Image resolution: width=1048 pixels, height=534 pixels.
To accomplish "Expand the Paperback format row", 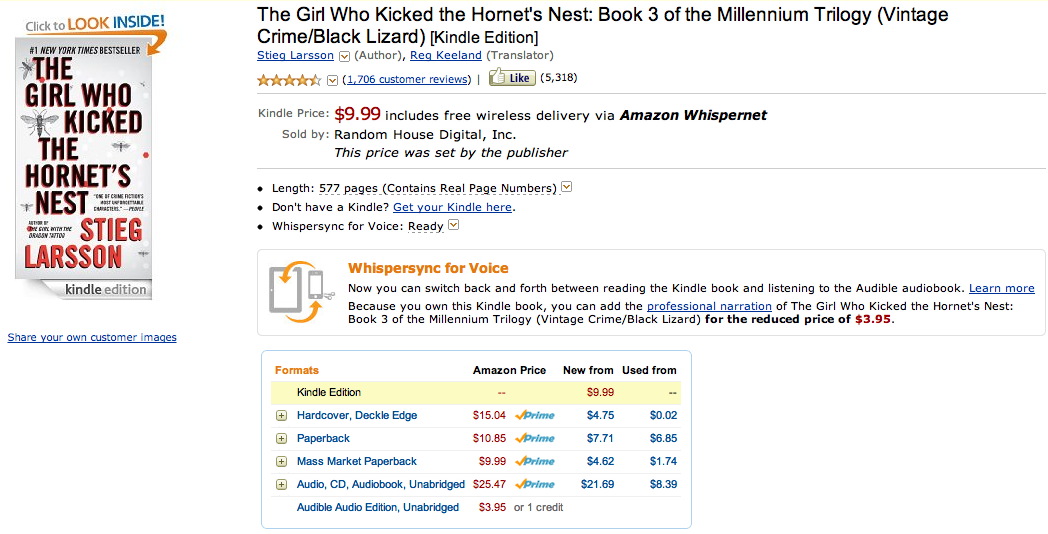I will pyautogui.click(x=282, y=438).
